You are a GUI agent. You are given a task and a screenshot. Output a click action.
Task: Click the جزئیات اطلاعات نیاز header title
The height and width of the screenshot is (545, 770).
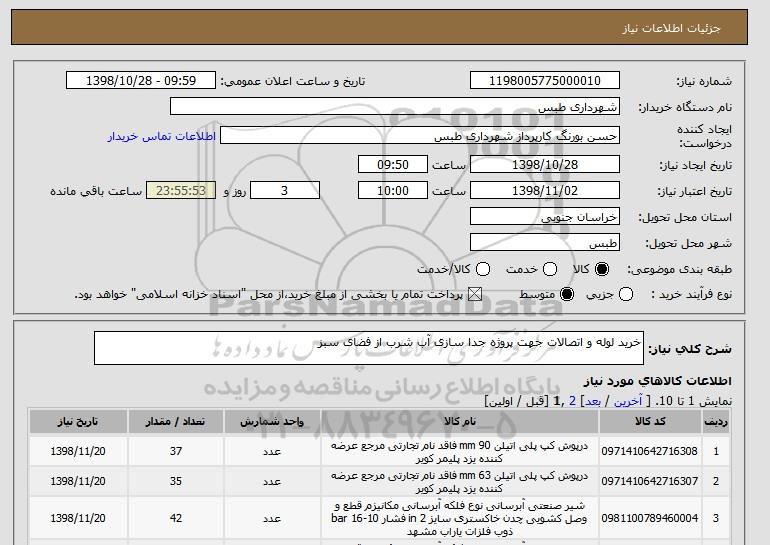pos(671,28)
